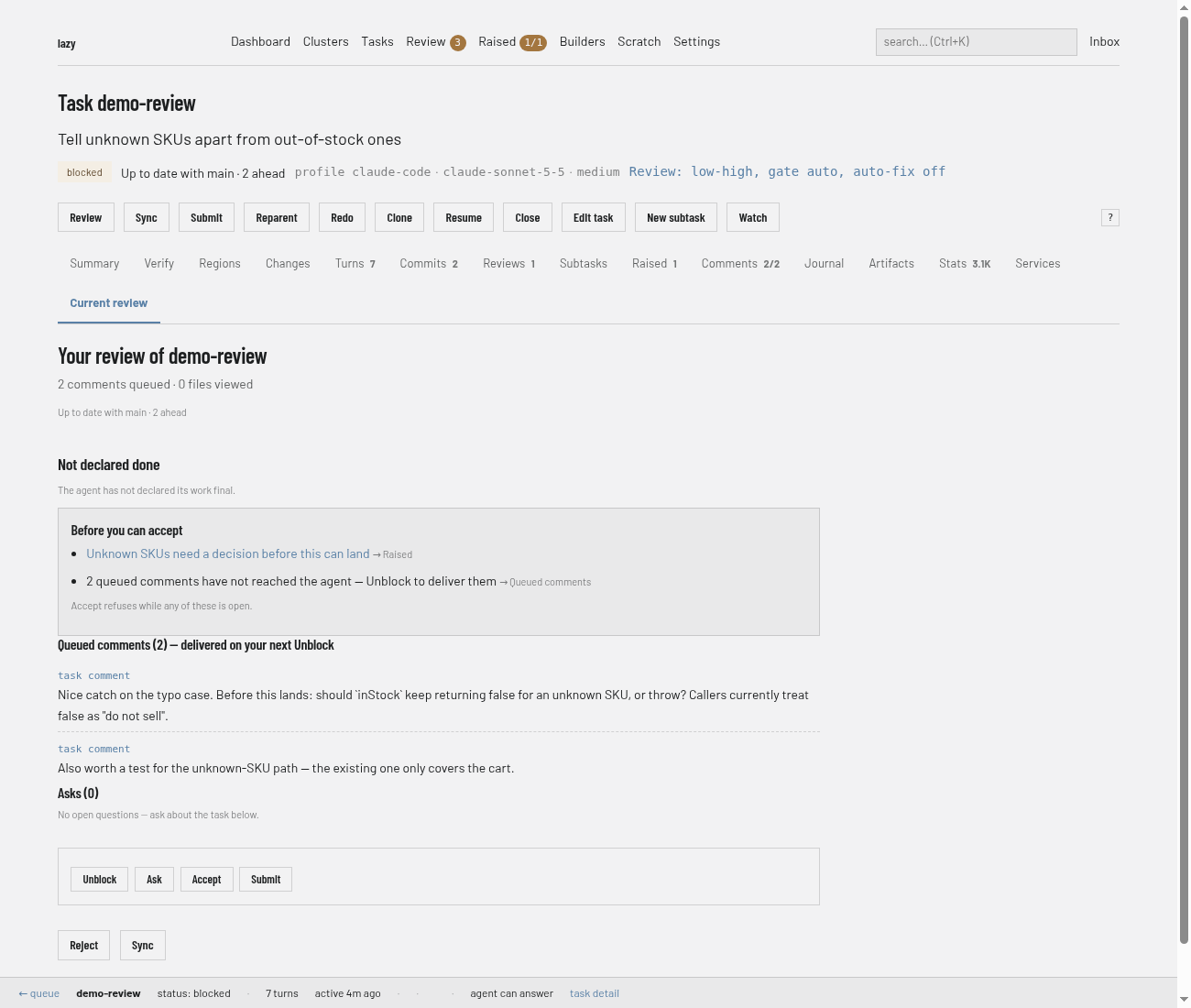This screenshot has width=1191, height=1008.
Task: Resume the task
Action: click(x=464, y=218)
